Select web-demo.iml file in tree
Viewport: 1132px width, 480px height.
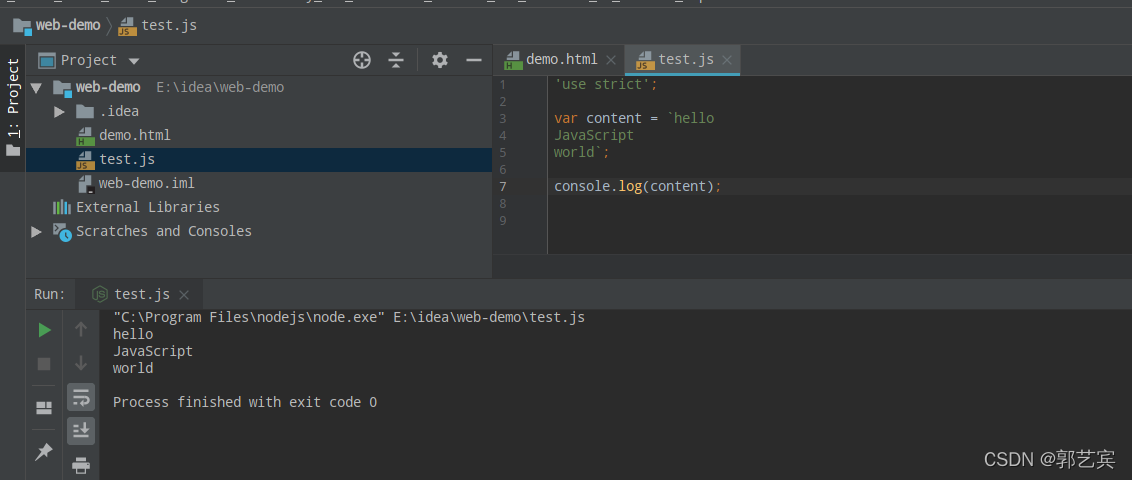pos(147,183)
